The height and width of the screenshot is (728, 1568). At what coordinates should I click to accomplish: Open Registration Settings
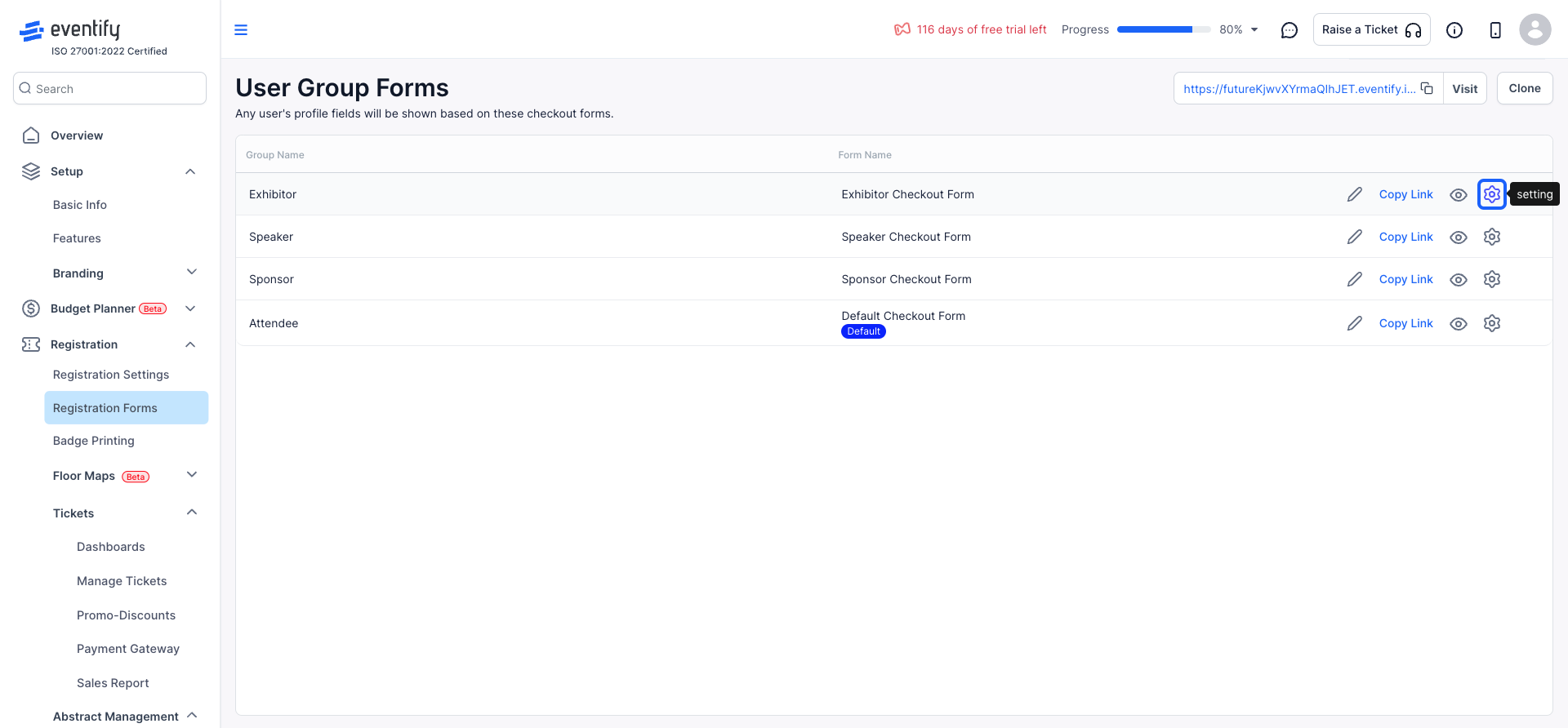point(111,375)
